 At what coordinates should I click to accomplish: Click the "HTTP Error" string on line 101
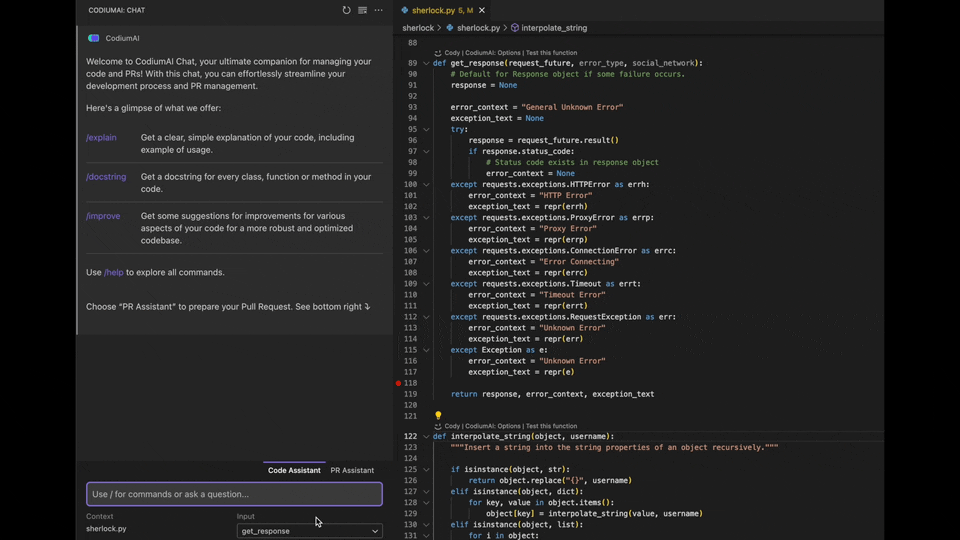click(x=566, y=195)
